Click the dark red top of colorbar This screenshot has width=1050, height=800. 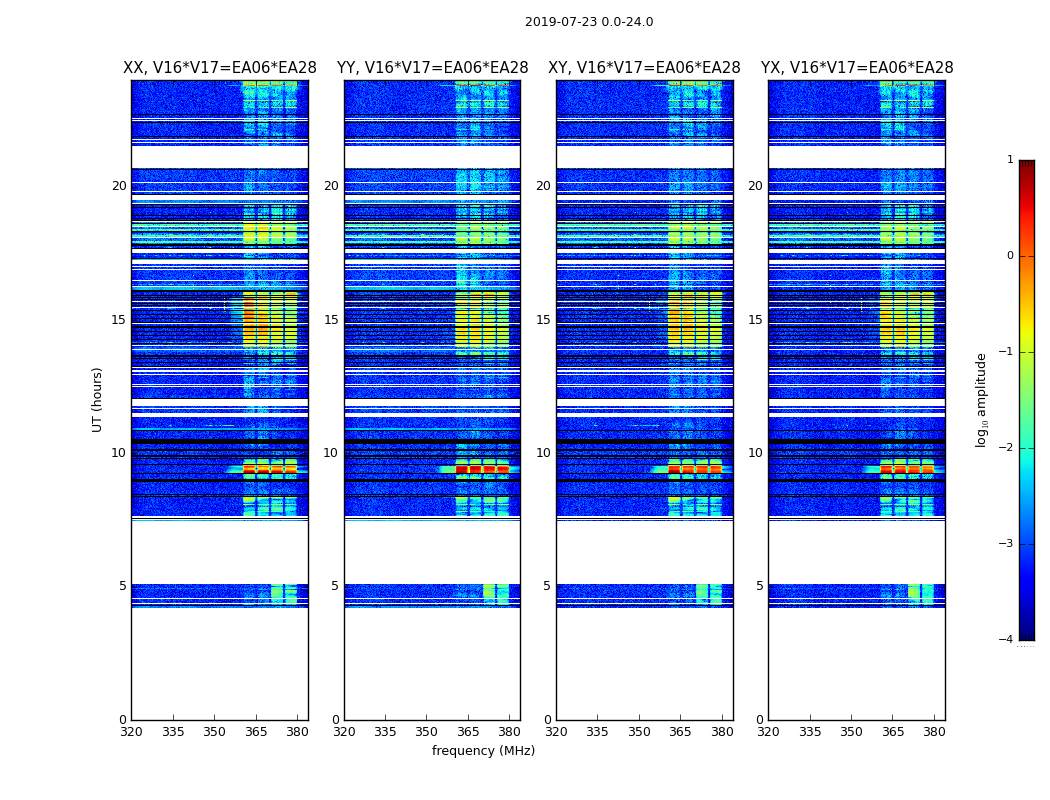pyautogui.click(x=1027, y=169)
